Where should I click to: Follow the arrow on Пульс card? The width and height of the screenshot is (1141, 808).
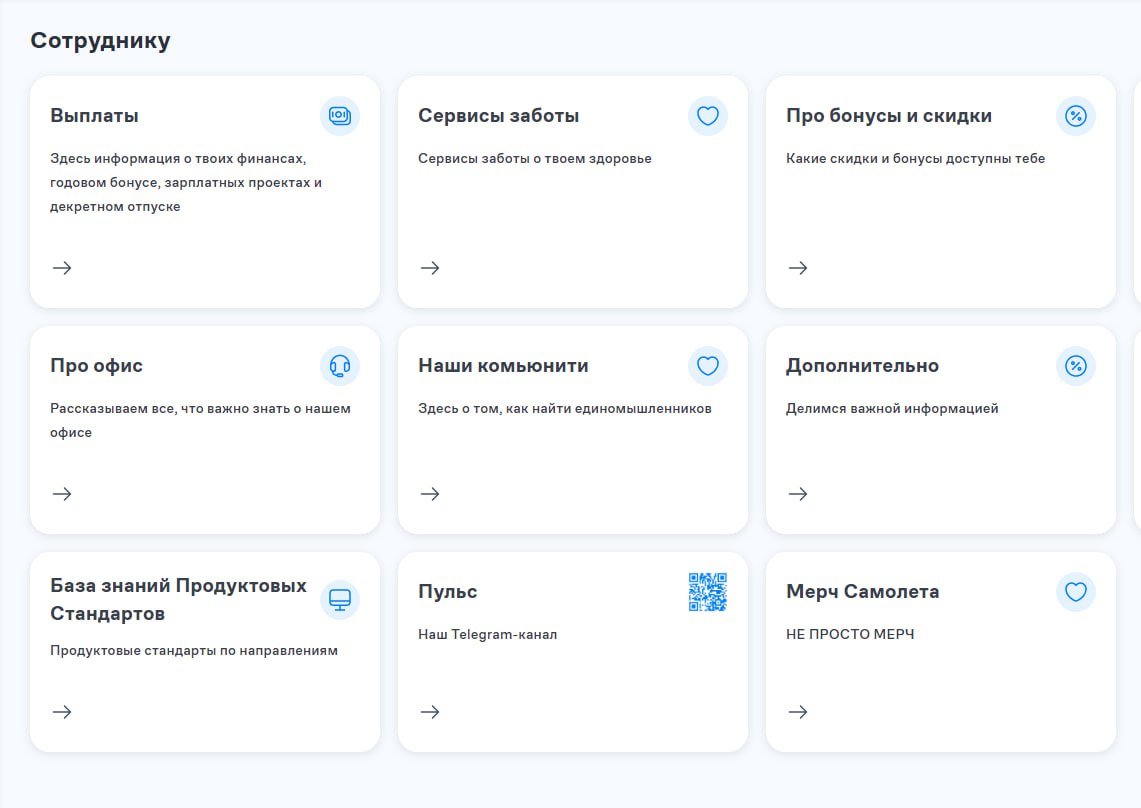(x=430, y=711)
